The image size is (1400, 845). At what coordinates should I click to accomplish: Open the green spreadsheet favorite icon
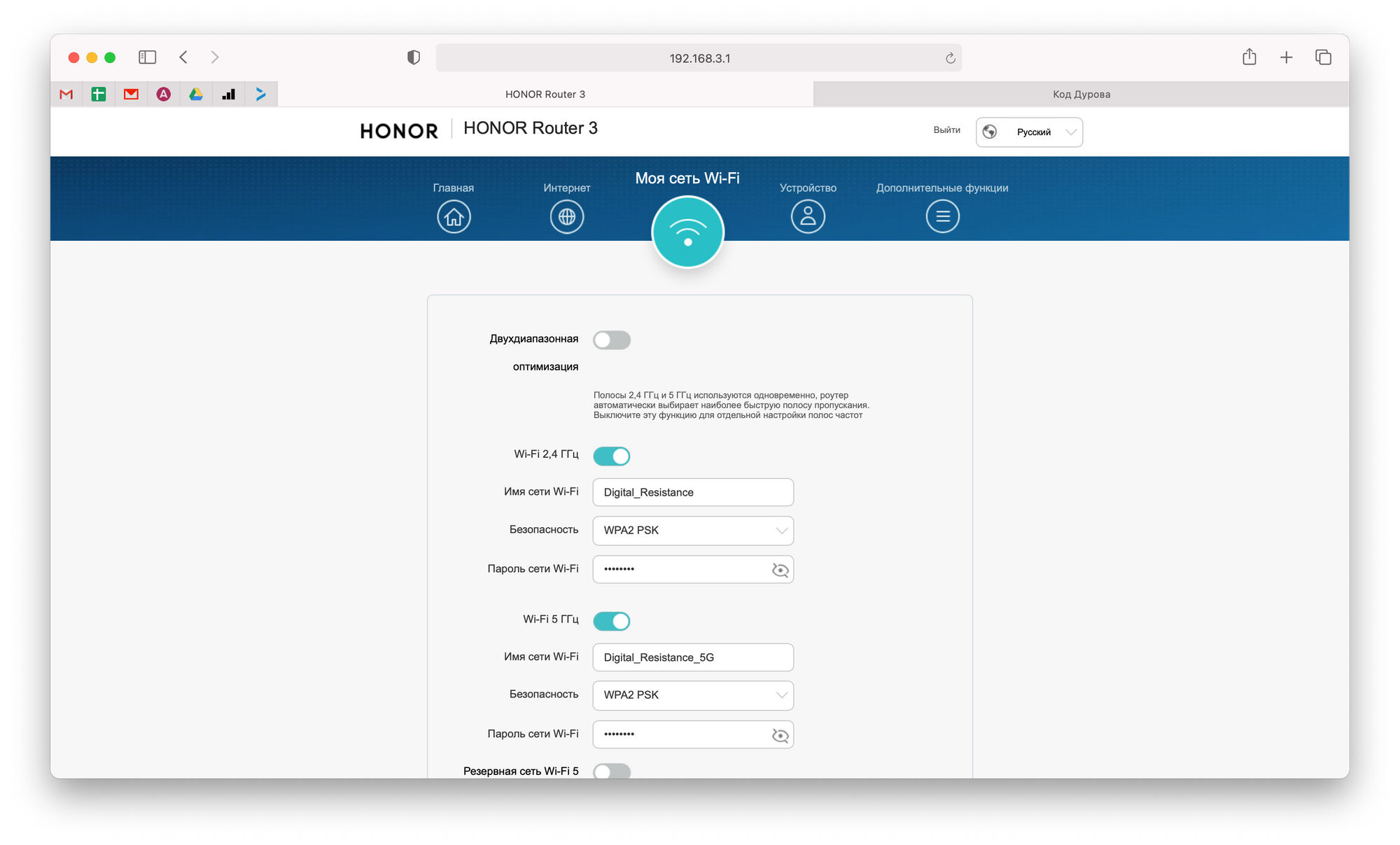pyautogui.click(x=99, y=94)
